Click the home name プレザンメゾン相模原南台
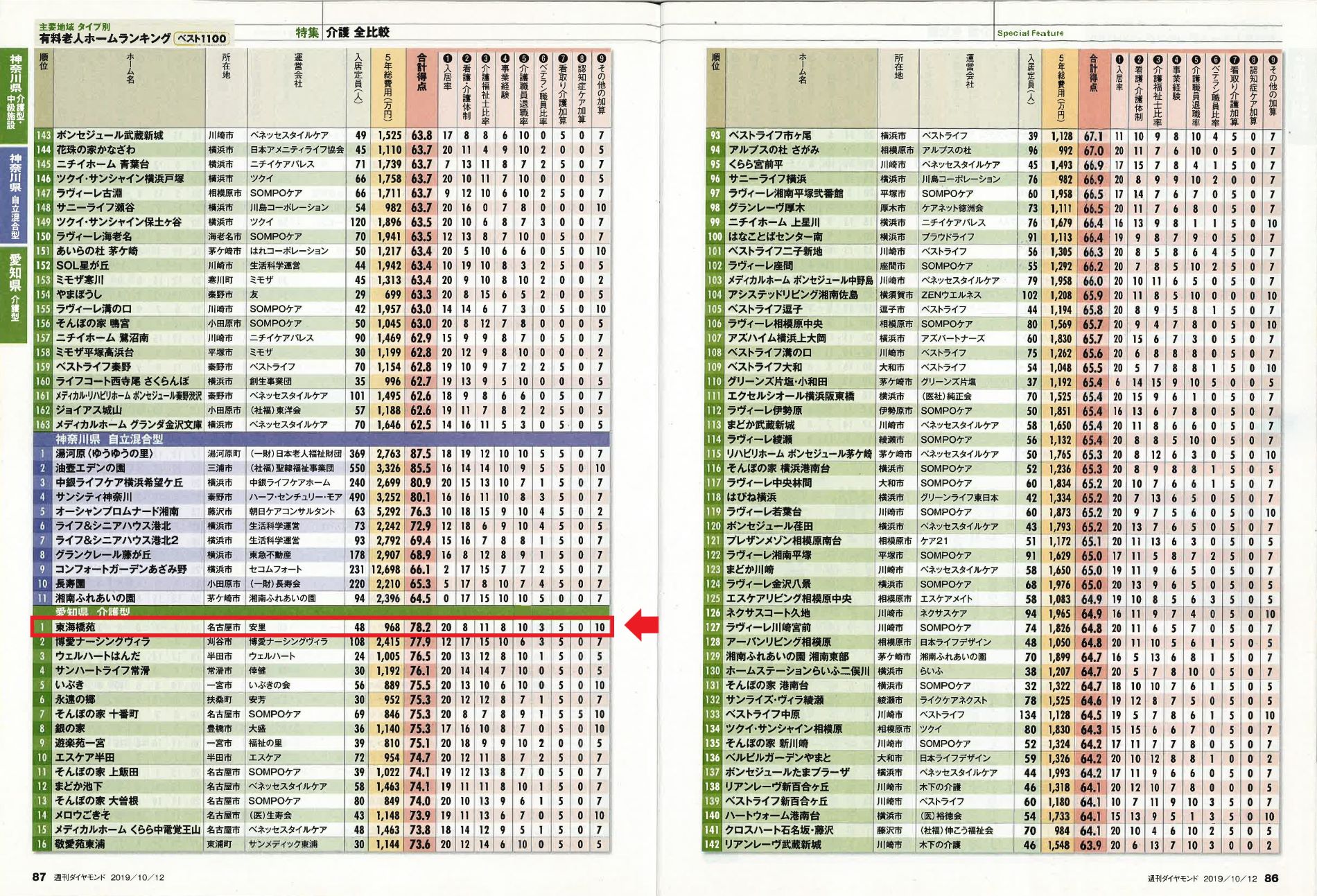The image size is (1317, 896). coord(784,541)
